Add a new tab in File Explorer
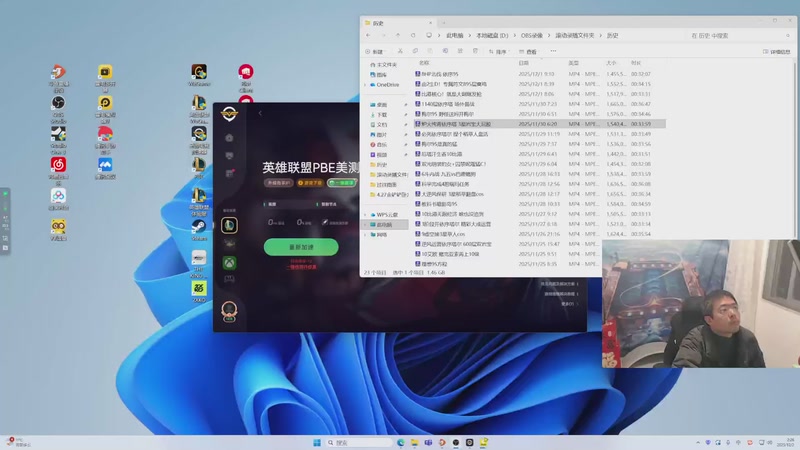 coord(443,23)
